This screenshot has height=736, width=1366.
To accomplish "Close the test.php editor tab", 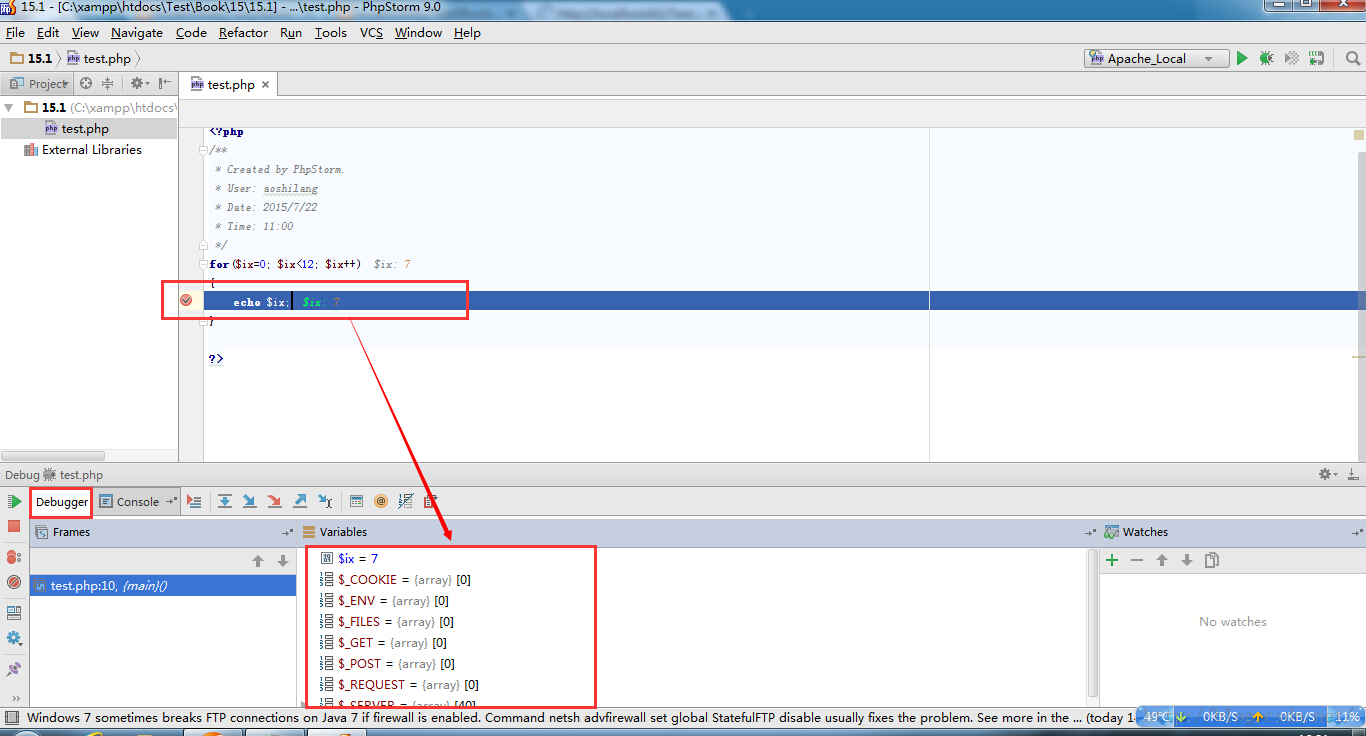I will click(265, 85).
